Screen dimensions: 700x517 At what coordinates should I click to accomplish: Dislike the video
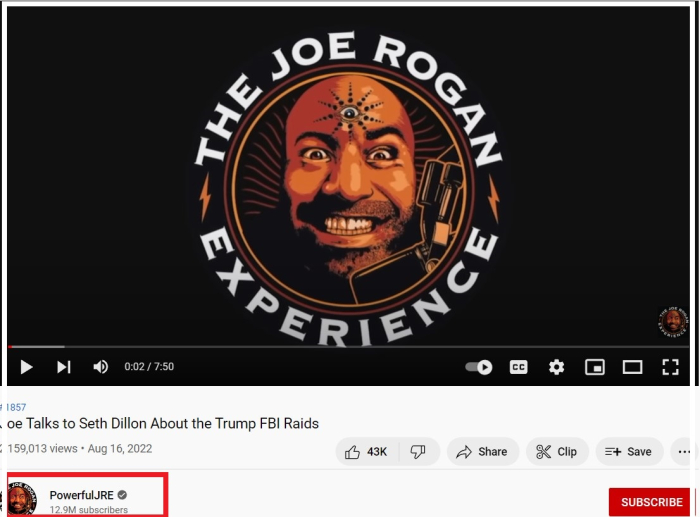tap(418, 452)
